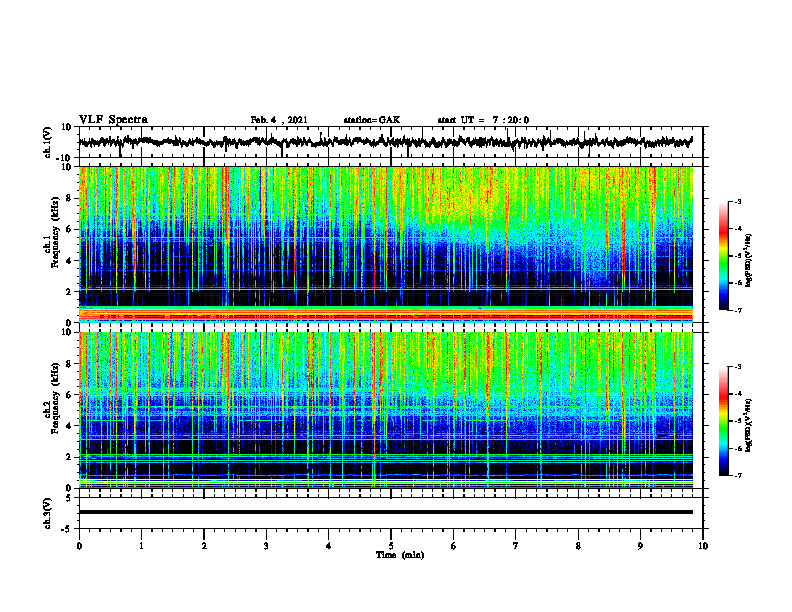
Task: Click the -7 label on ch.1 colorbar
Action: pos(737,310)
